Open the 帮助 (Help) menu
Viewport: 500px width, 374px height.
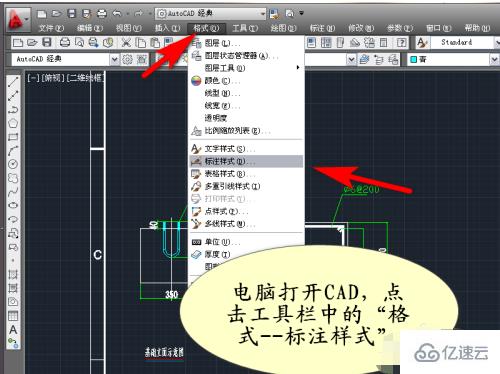(477, 28)
